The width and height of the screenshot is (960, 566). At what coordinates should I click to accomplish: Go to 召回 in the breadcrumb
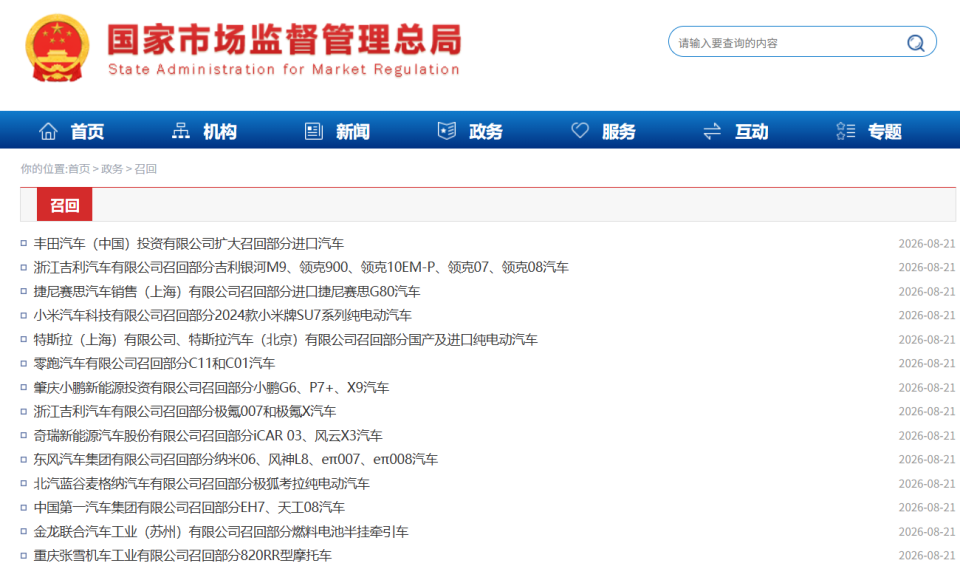click(x=146, y=169)
